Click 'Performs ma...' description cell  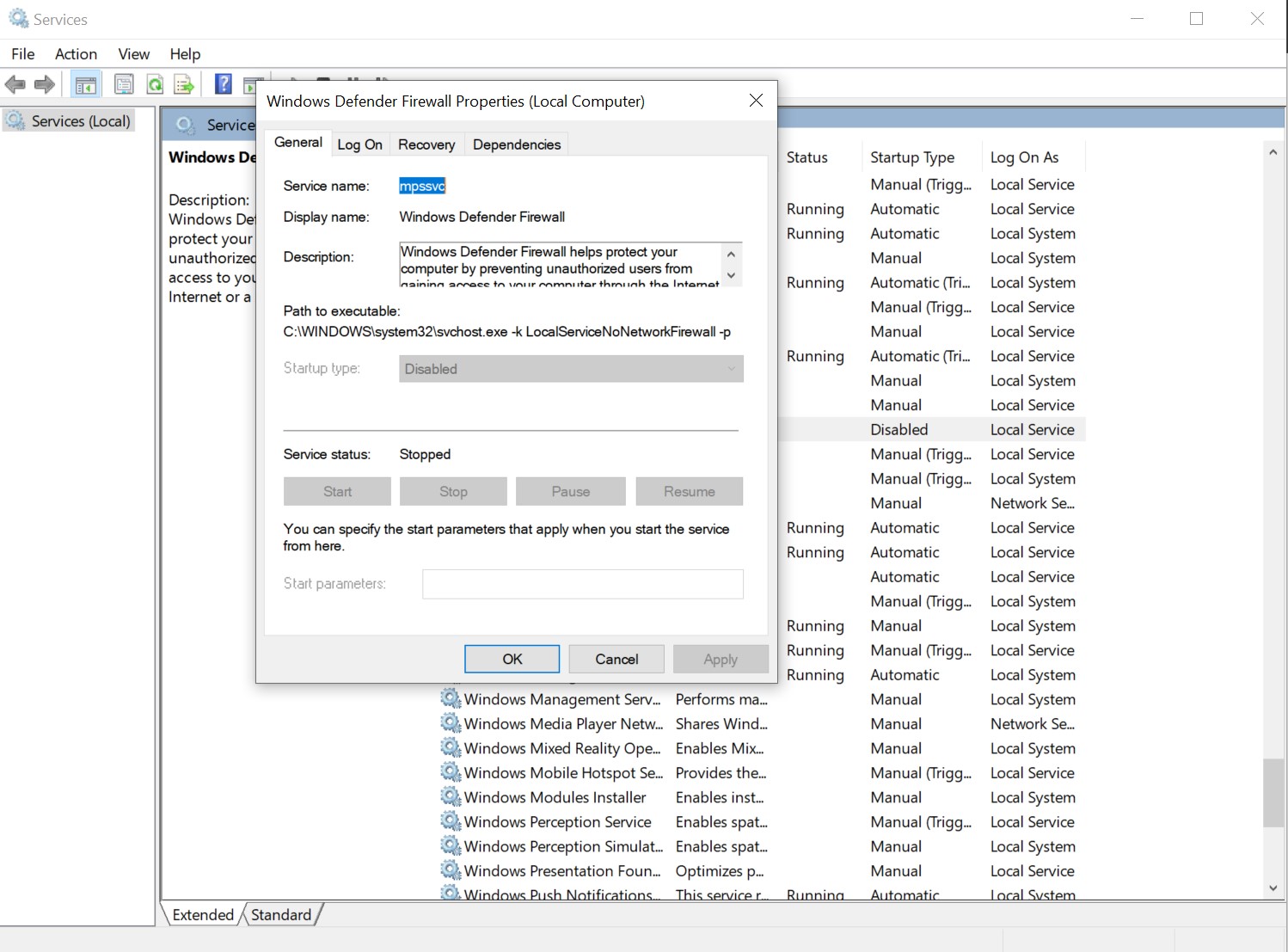click(721, 699)
